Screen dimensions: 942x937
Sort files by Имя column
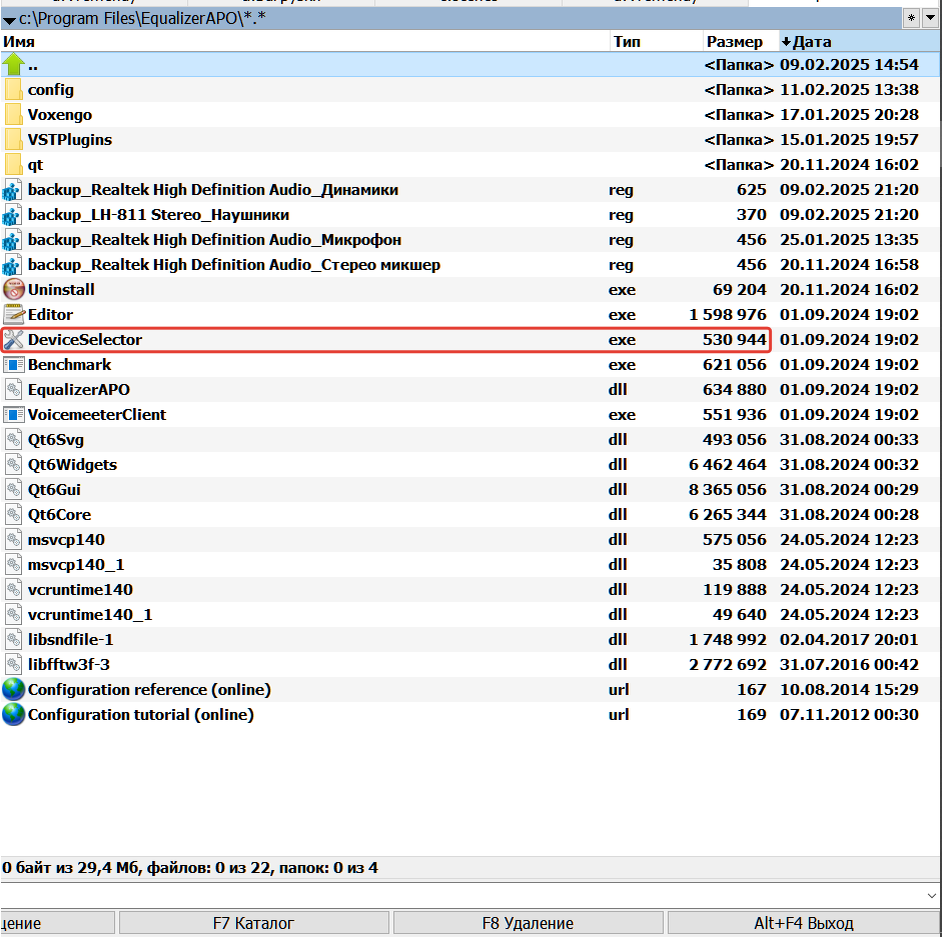tap(305, 41)
